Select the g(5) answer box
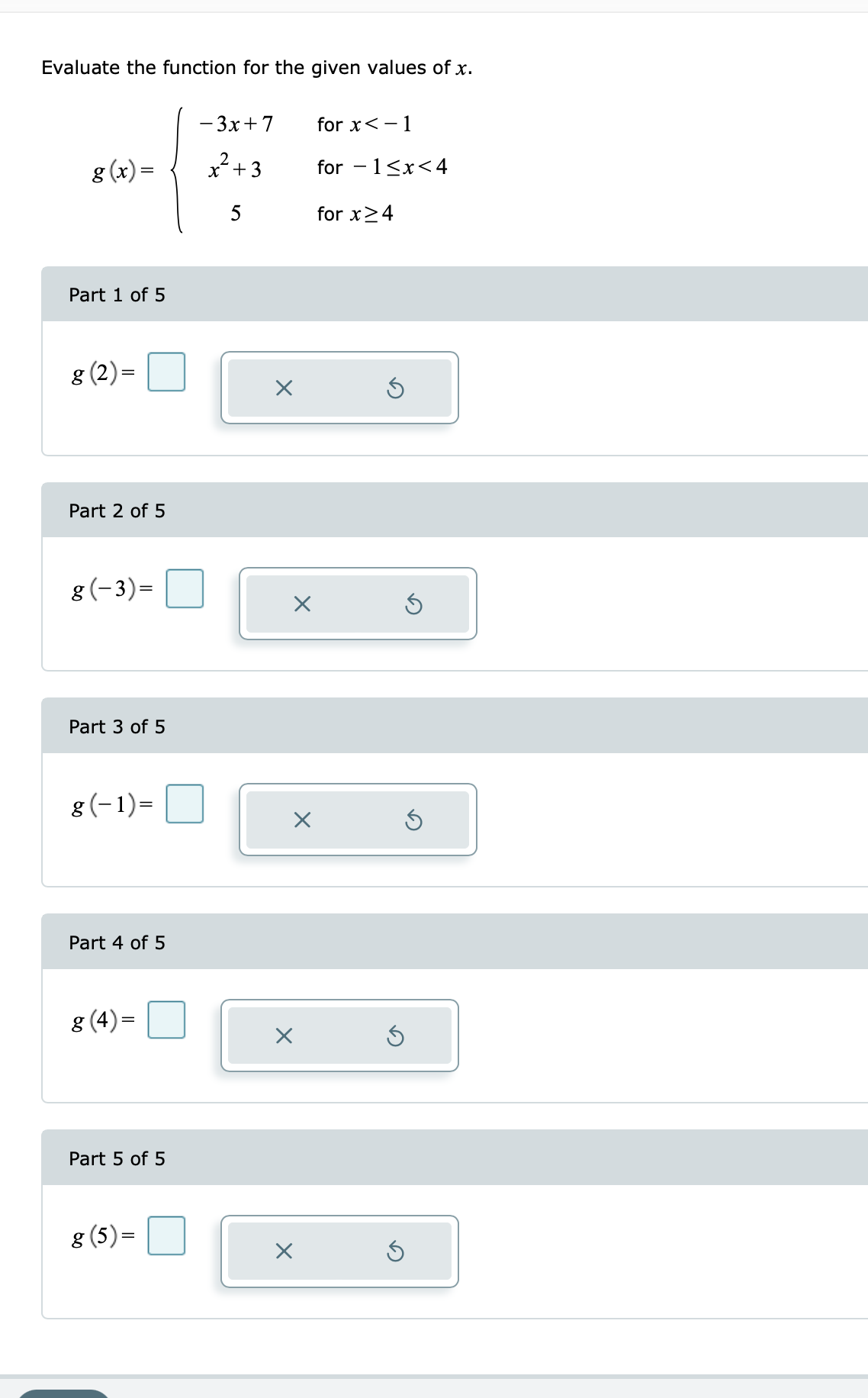868x1398 pixels. [166, 1235]
